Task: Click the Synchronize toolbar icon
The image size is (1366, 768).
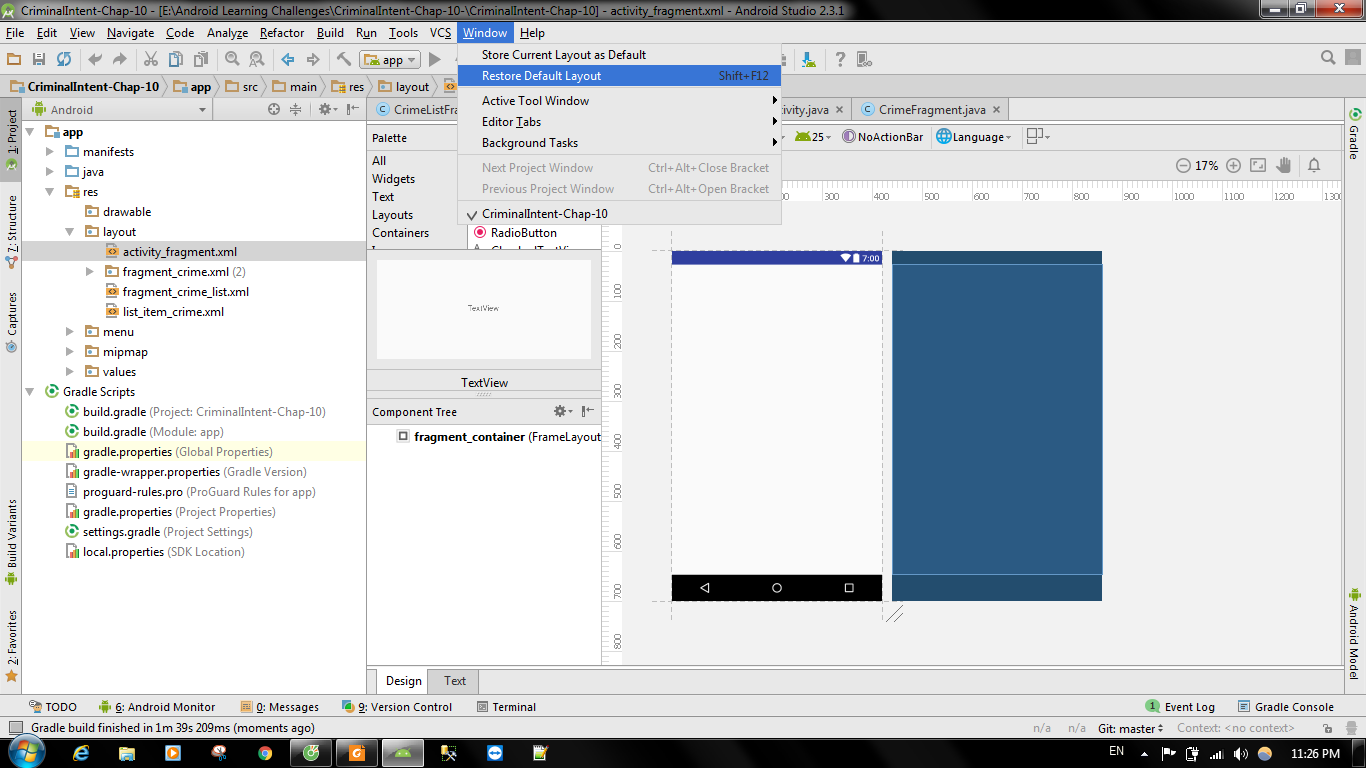Action: [64, 60]
